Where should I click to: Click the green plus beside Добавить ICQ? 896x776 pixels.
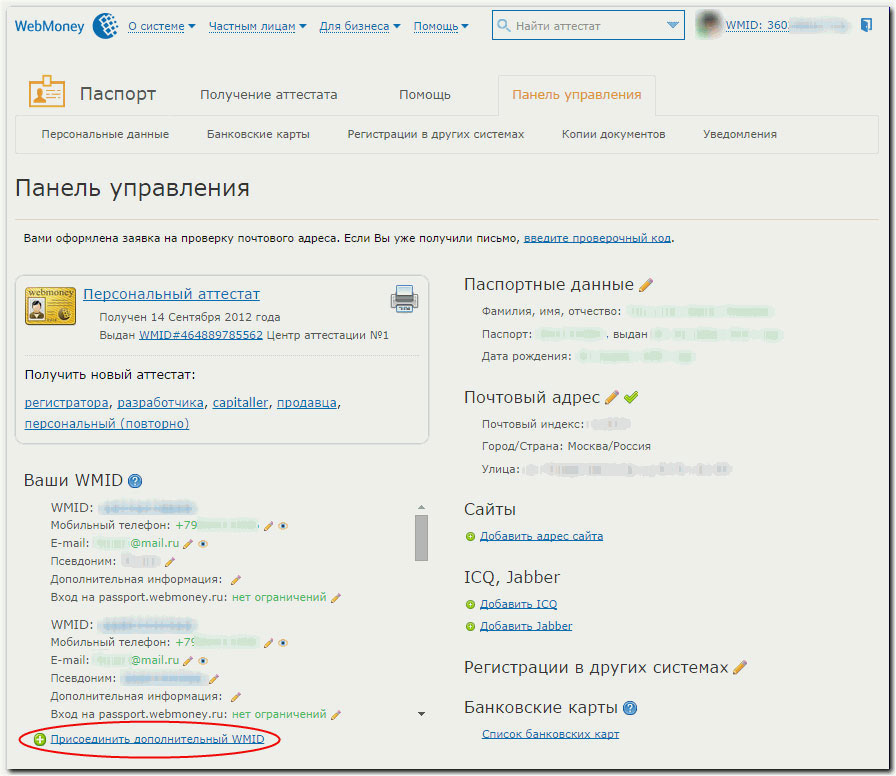coord(470,603)
